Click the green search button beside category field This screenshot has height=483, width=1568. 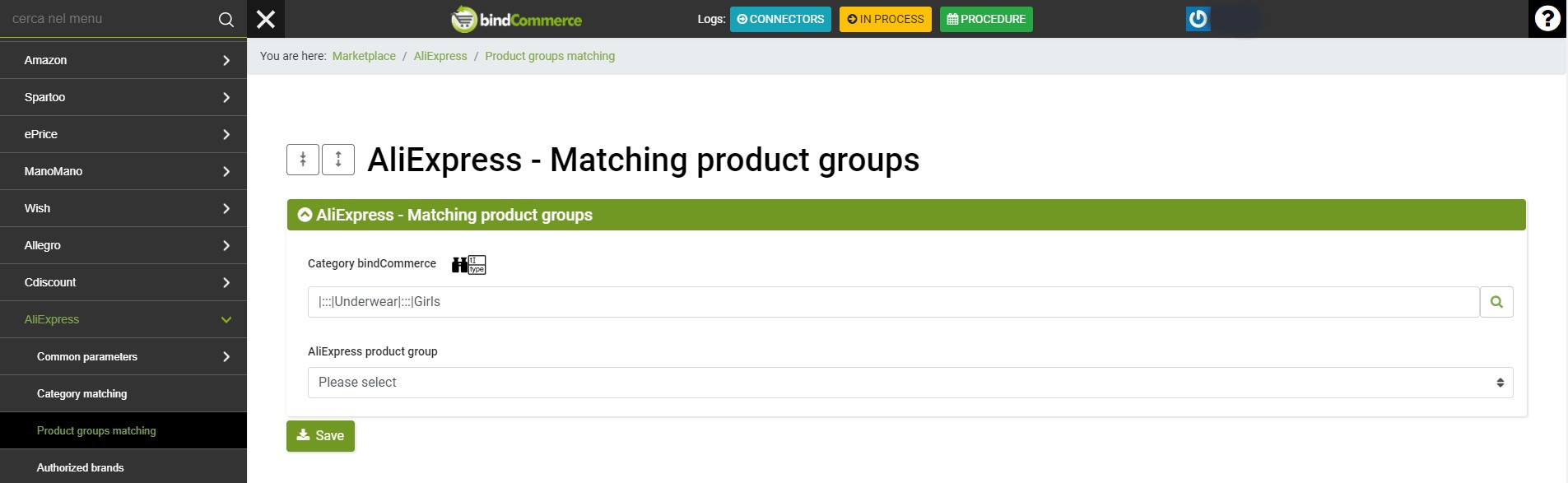[x=1496, y=302]
